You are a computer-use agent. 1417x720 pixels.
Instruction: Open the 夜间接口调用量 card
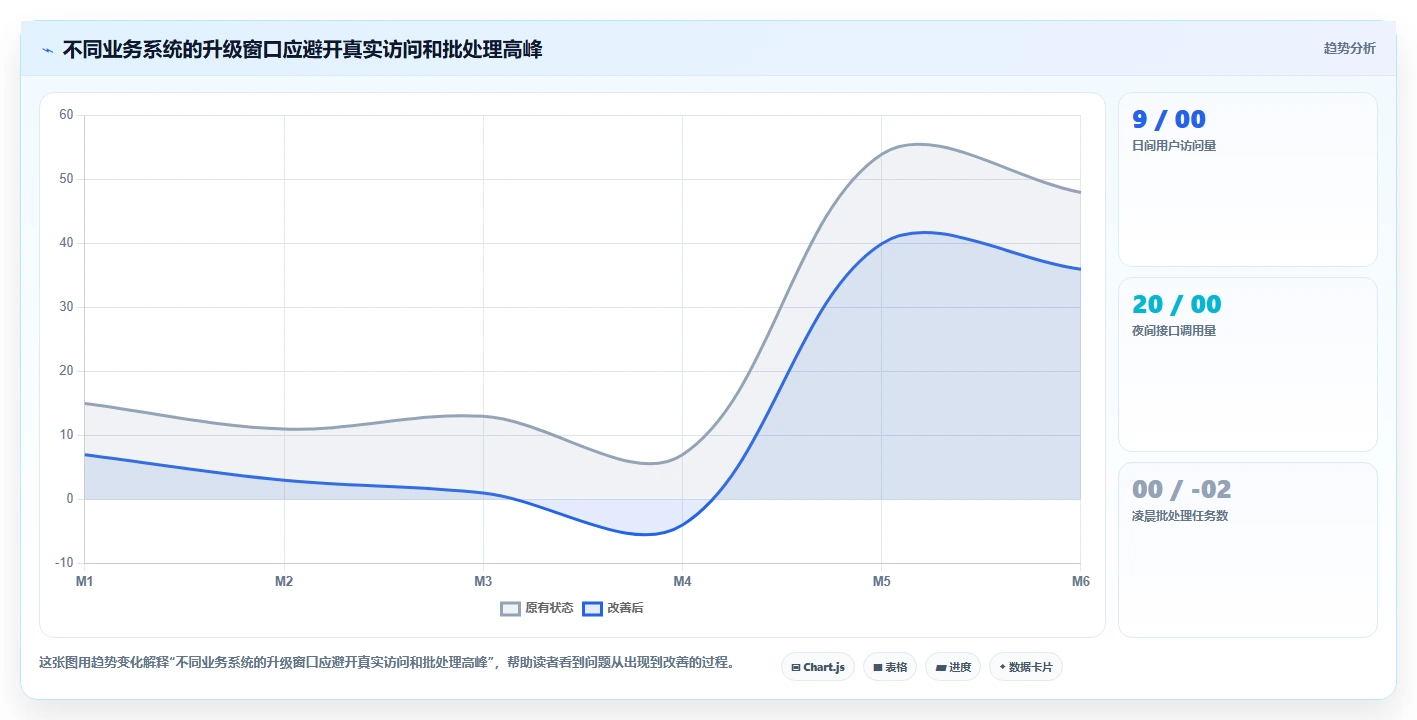(1248, 365)
